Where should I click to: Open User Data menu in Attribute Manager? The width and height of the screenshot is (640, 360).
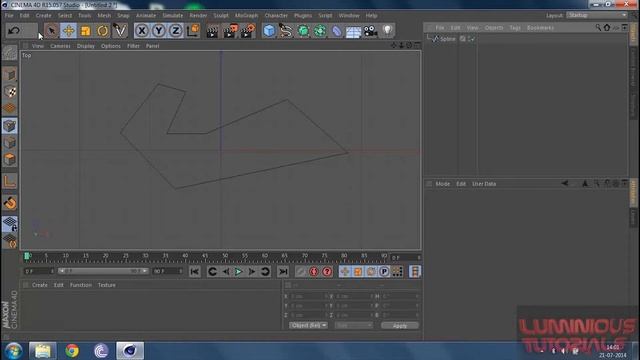coord(484,184)
